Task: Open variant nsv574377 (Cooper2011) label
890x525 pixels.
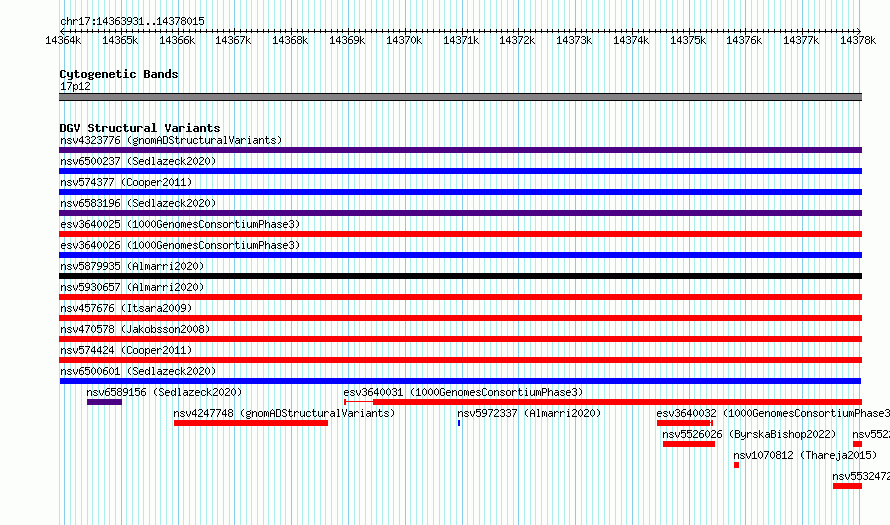Action: click(x=126, y=182)
